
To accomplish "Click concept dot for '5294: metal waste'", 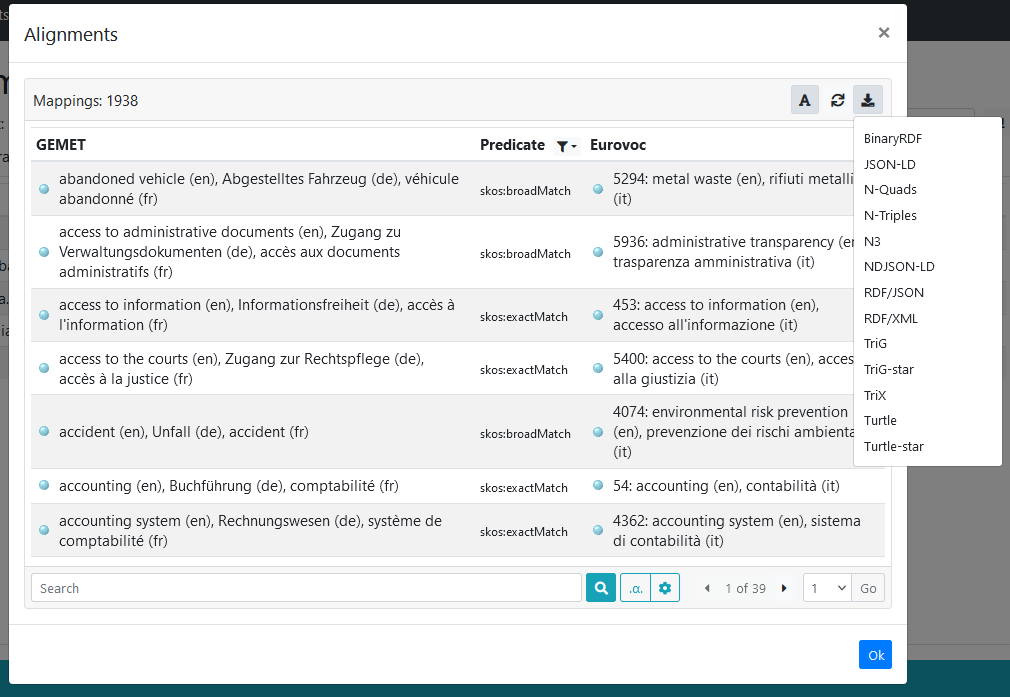I will (598, 189).
